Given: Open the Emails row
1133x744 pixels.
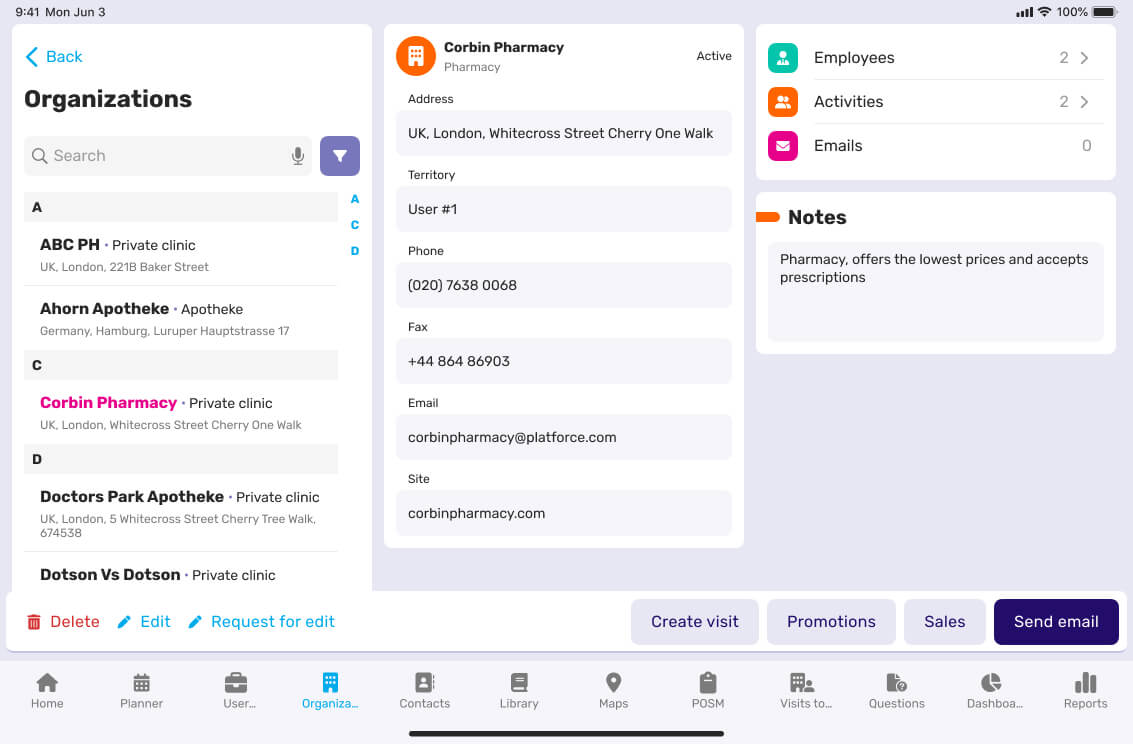Looking at the screenshot, I should tap(936, 146).
